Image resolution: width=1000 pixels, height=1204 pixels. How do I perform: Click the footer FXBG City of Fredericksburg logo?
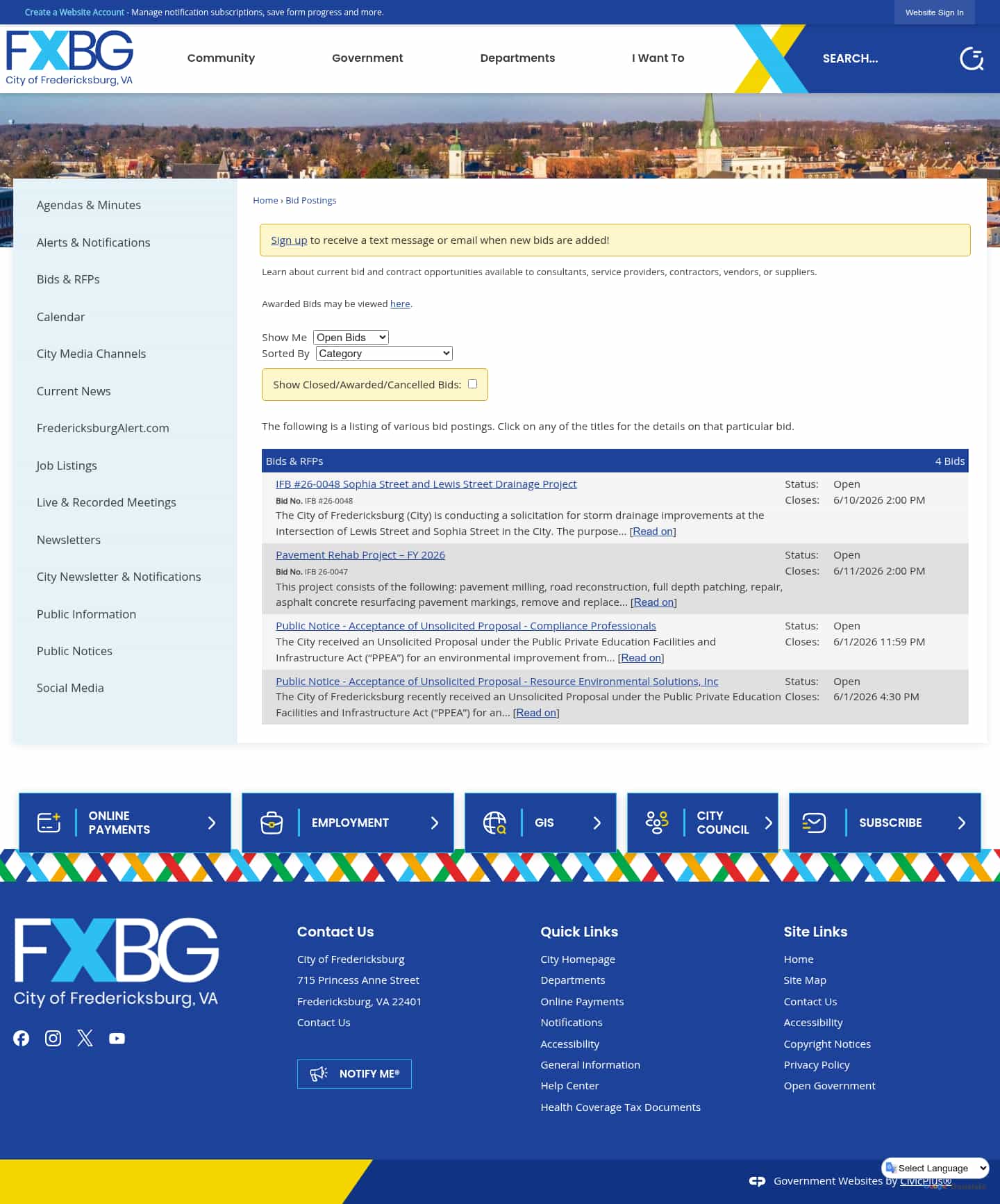click(116, 962)
